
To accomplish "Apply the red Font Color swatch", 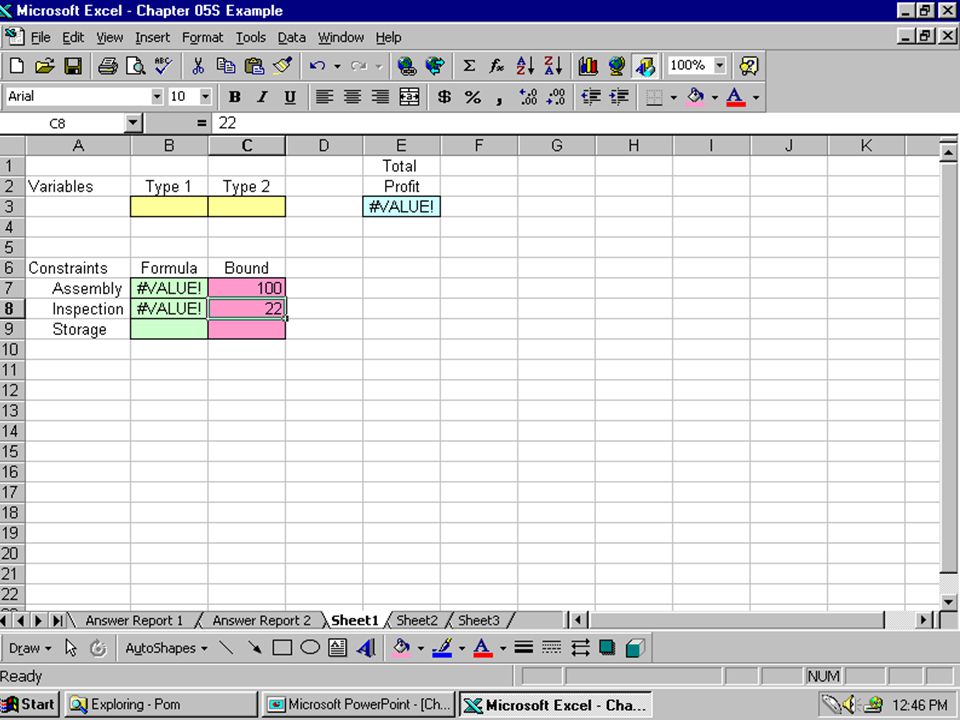I will click(x=735, y=97).
